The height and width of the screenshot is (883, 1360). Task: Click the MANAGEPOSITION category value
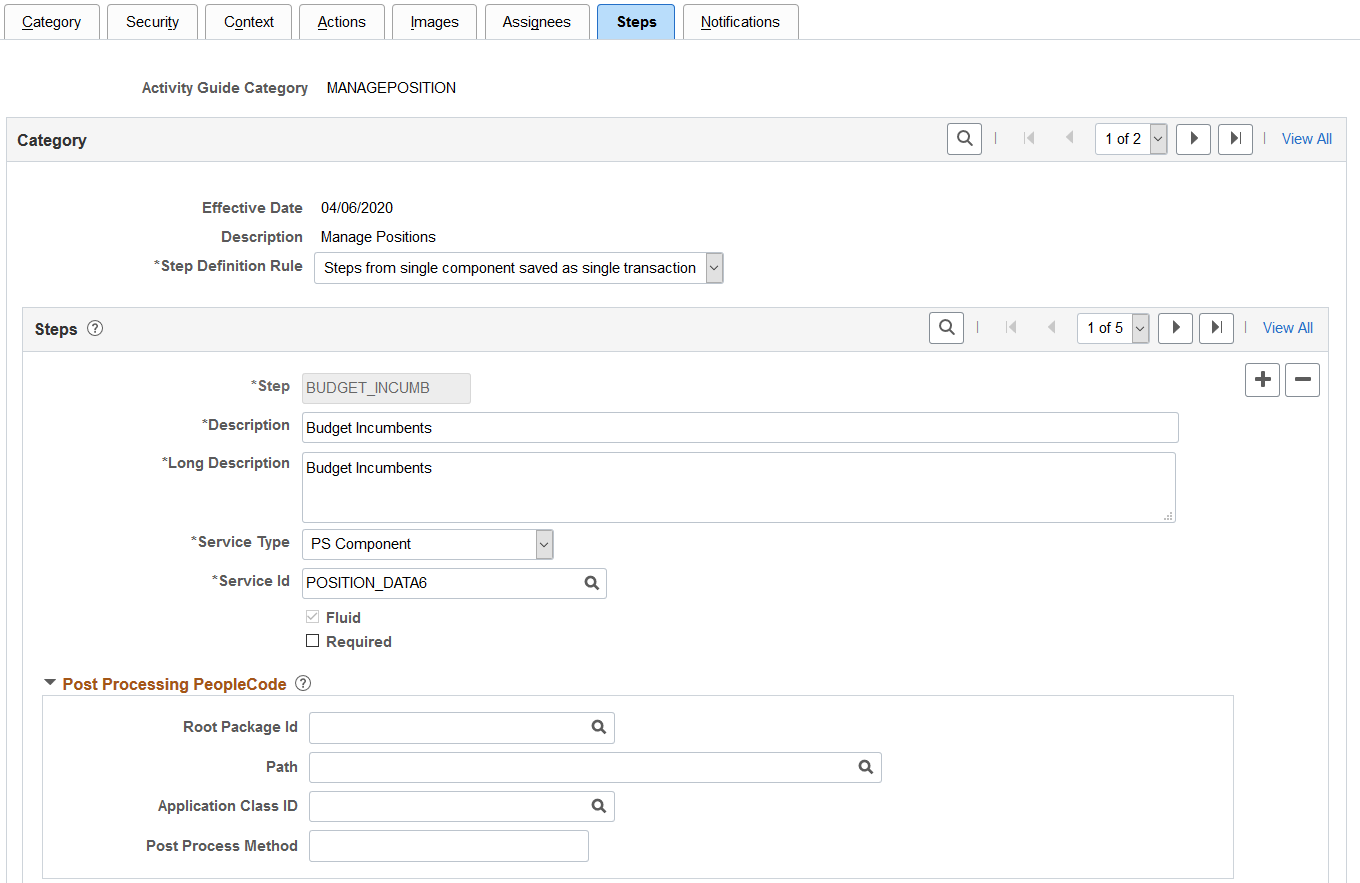(391, 88)
